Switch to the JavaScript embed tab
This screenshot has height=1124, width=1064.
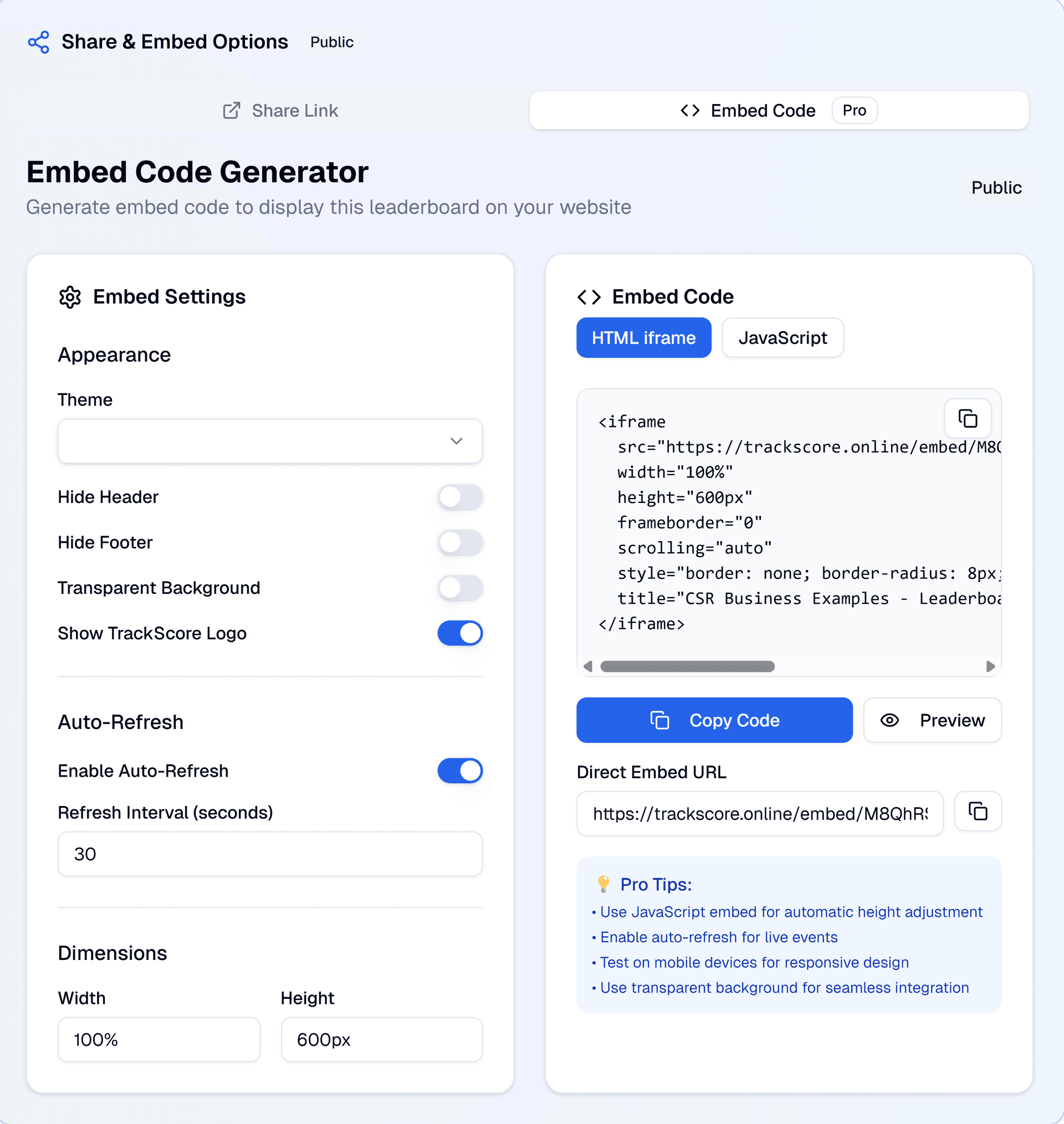[x=782, y=338]
